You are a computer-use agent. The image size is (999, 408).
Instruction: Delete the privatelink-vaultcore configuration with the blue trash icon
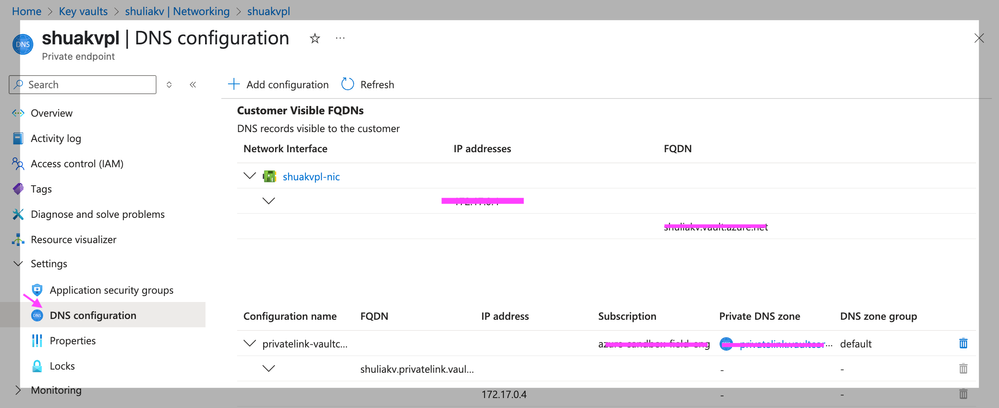(x=963, y=343)
